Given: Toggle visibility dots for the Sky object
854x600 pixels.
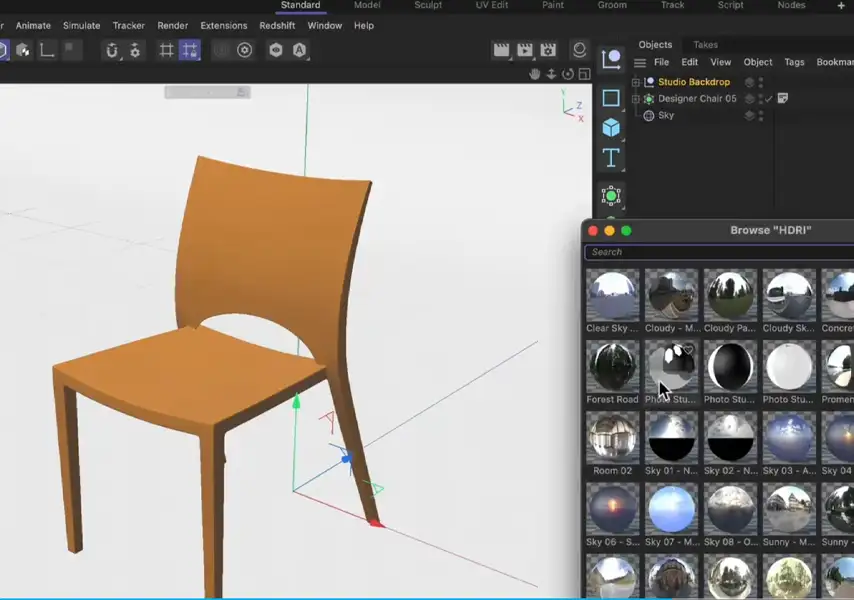Looking at the screenshot, I should pyautogui.click(x=761, y=115).
